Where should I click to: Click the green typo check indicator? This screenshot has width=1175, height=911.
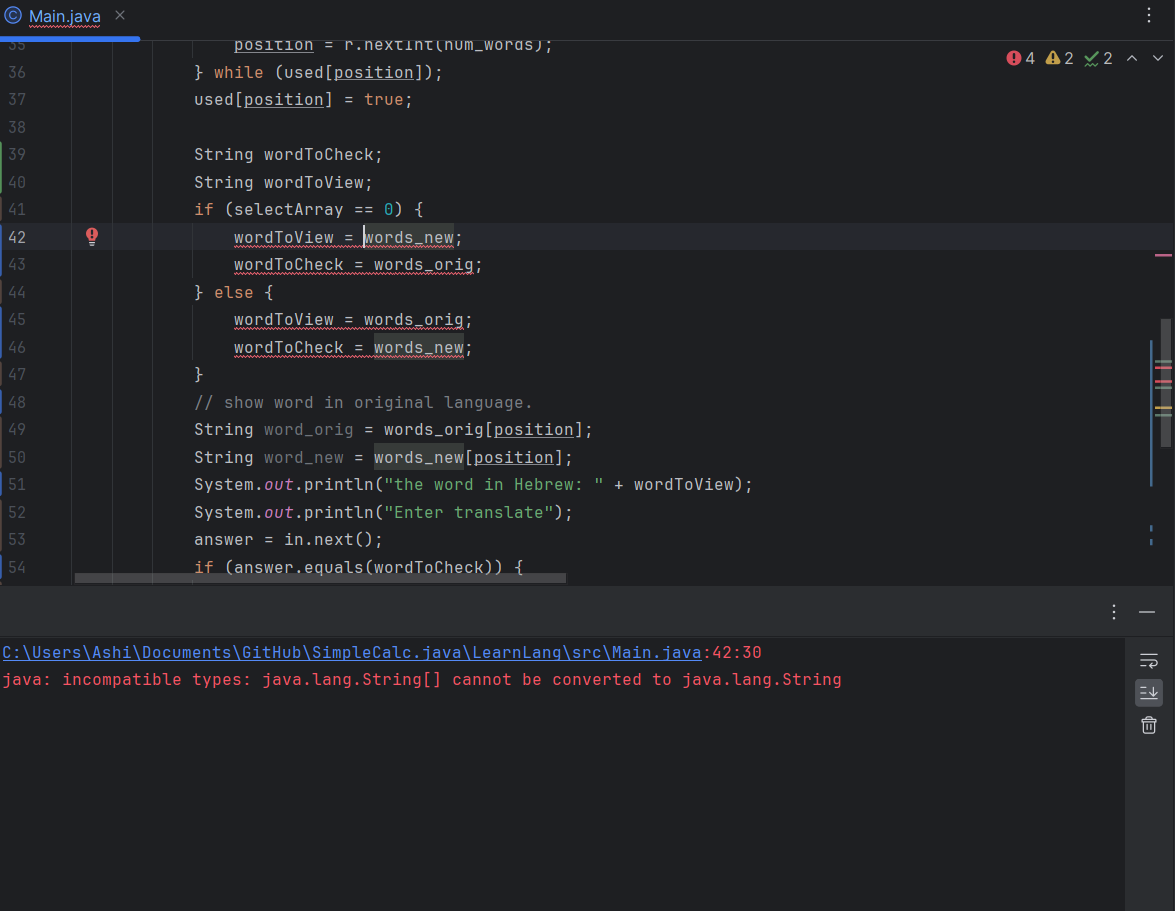(1099, 59)
